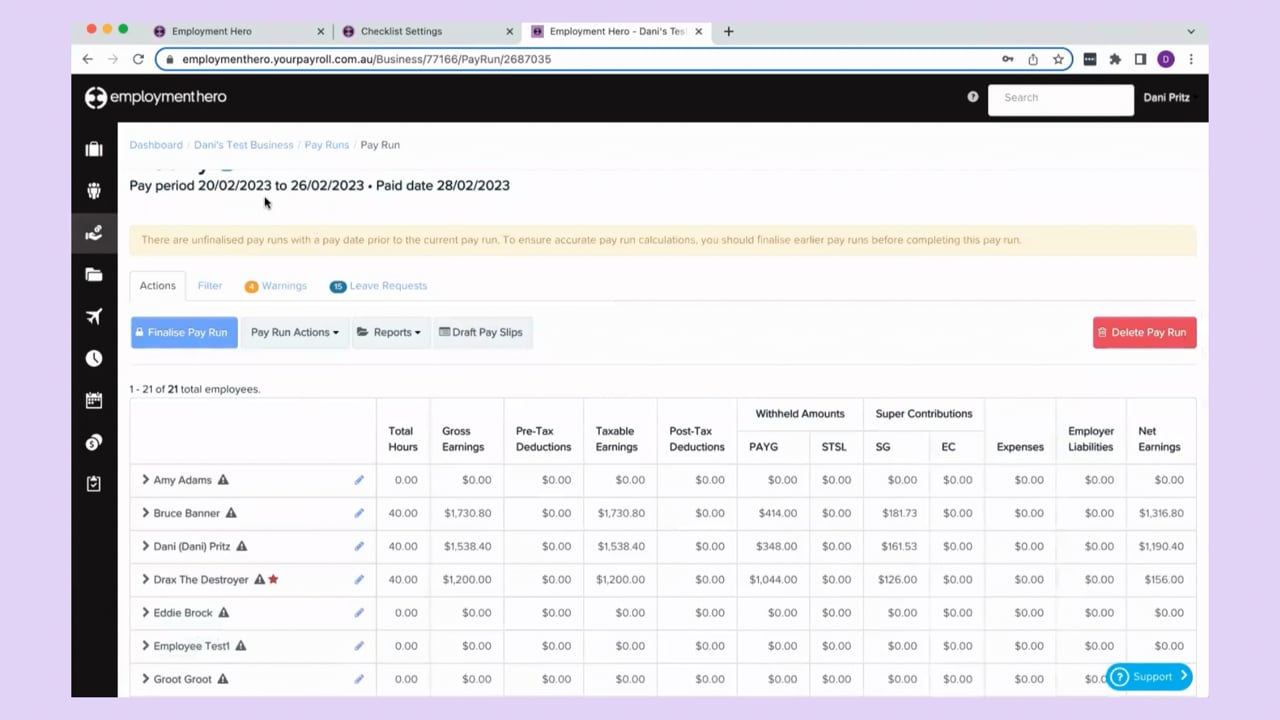Open the clipboard checklist icon in sidebar

(x=94, y=484)
